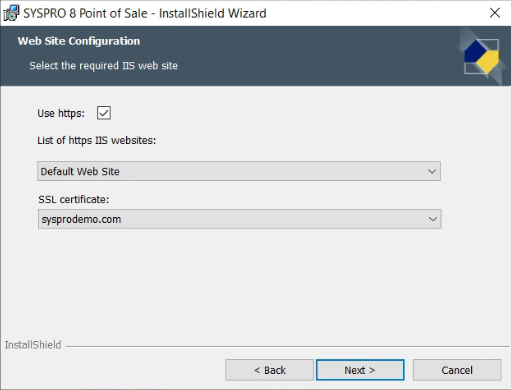511x390 pixels.
Task: Click the Next button
Action: coord(360,370)
